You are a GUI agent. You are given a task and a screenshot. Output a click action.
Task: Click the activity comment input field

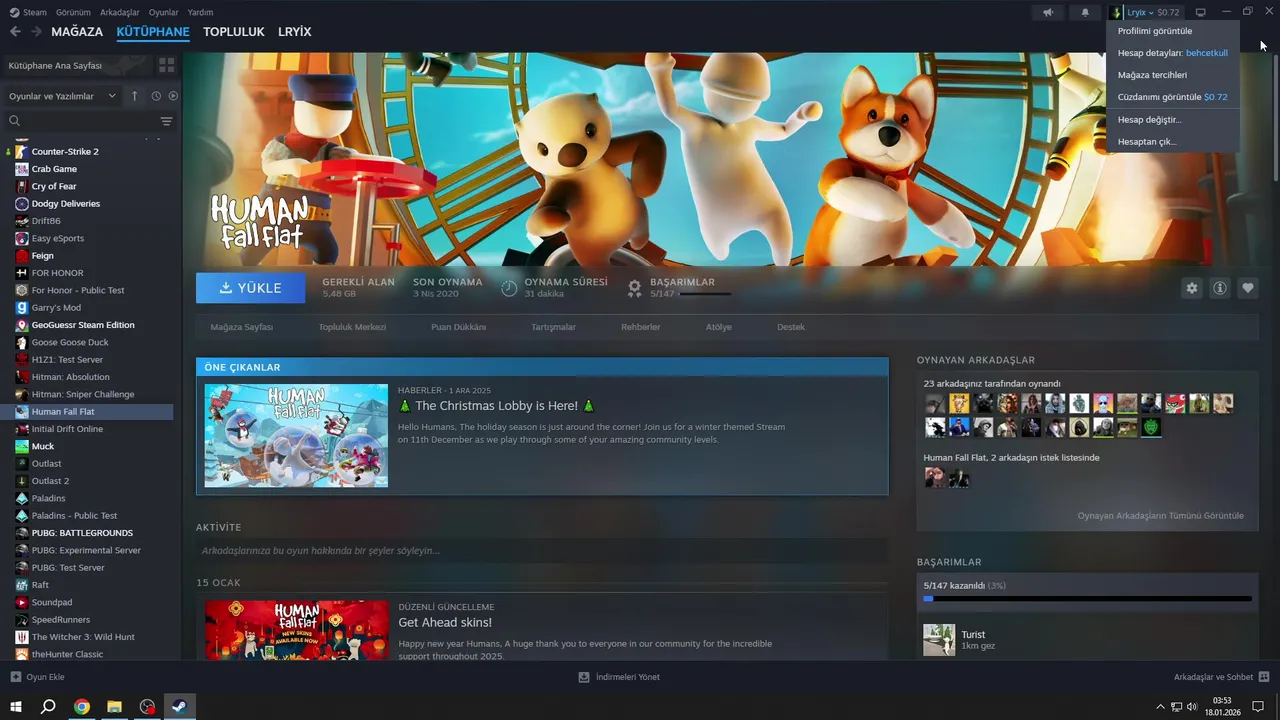coord(542,551)
